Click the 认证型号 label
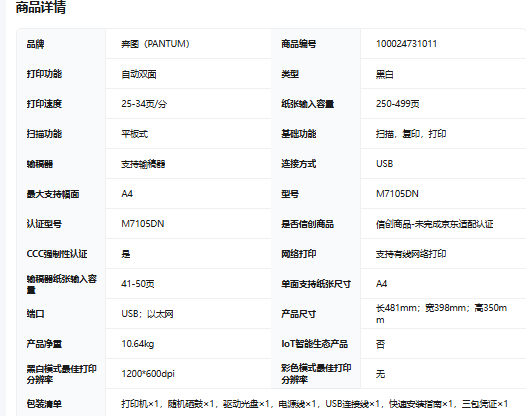 44,224
